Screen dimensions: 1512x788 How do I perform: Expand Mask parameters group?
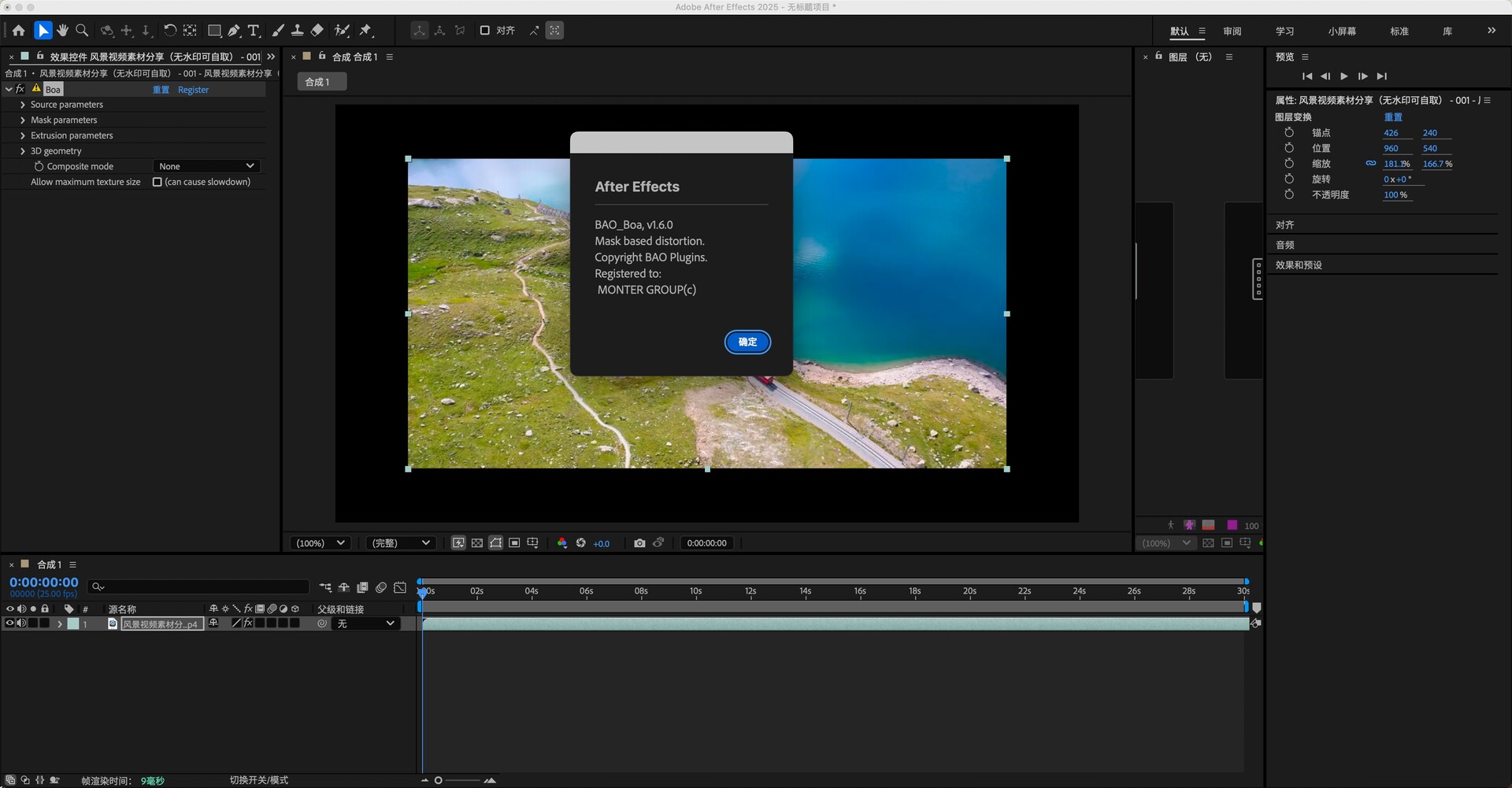pyautogui.click(x=23, y=120)
